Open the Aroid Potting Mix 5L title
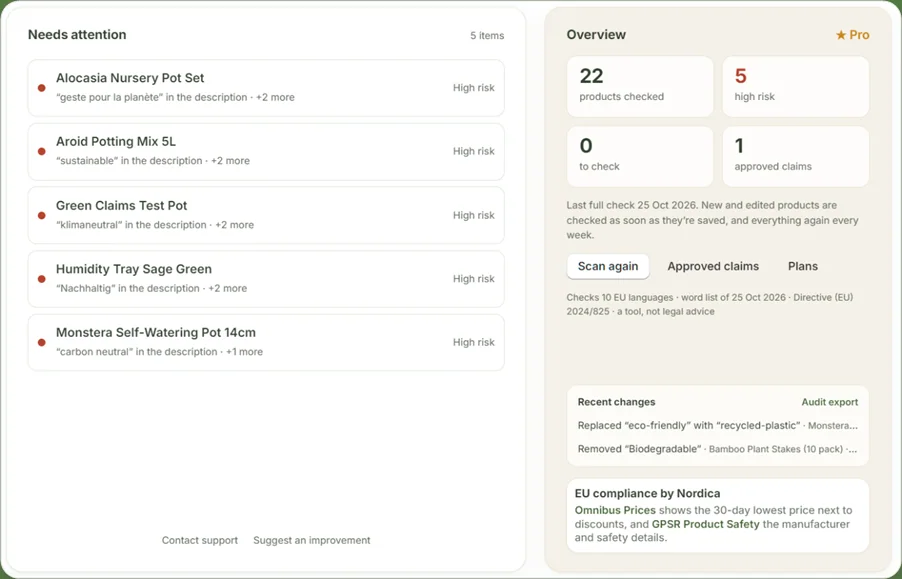This screenshot has width=902, height=579. point(116,141)
